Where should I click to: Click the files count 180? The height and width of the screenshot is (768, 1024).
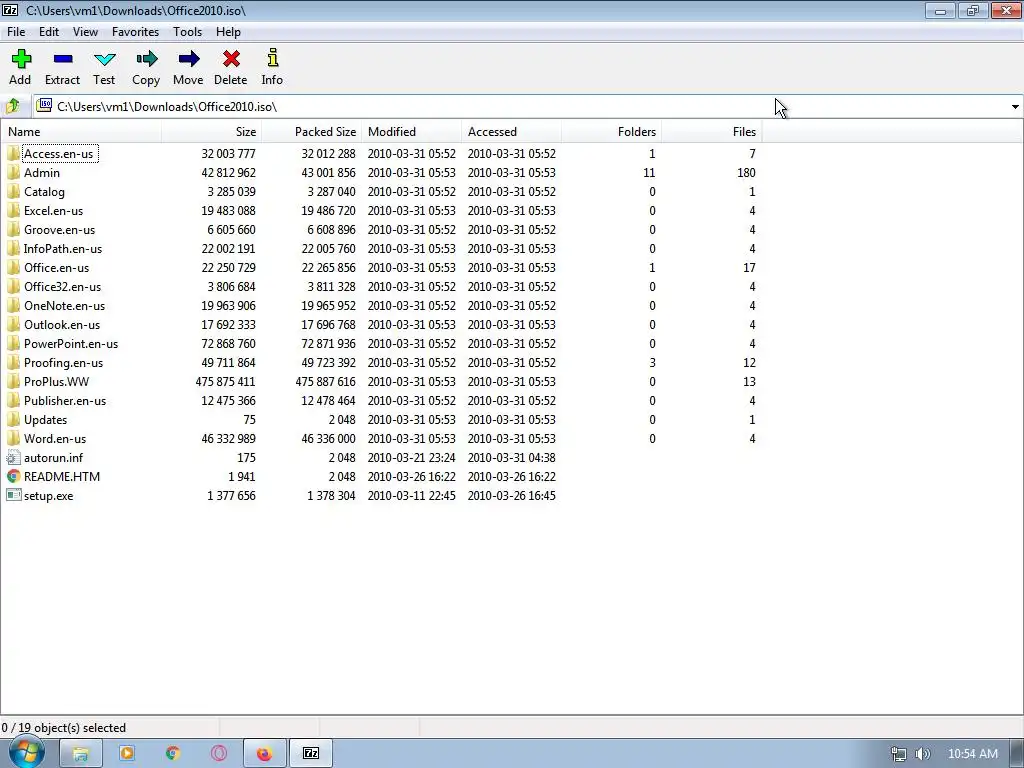tap(746, 172)
